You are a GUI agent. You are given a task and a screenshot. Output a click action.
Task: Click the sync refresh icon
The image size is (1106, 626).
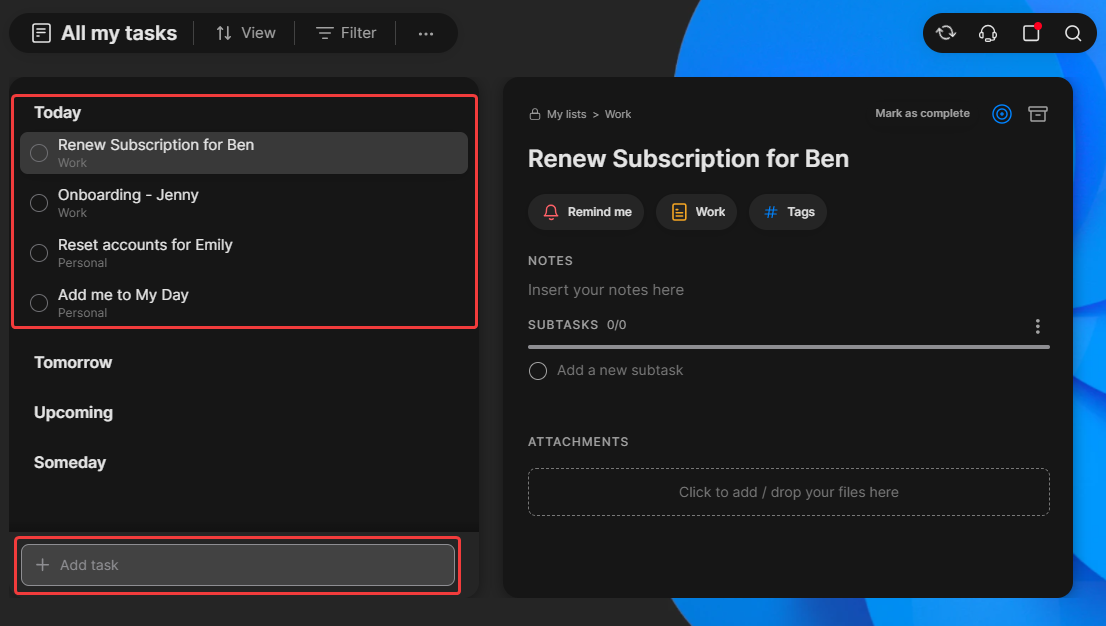[945, 33]
